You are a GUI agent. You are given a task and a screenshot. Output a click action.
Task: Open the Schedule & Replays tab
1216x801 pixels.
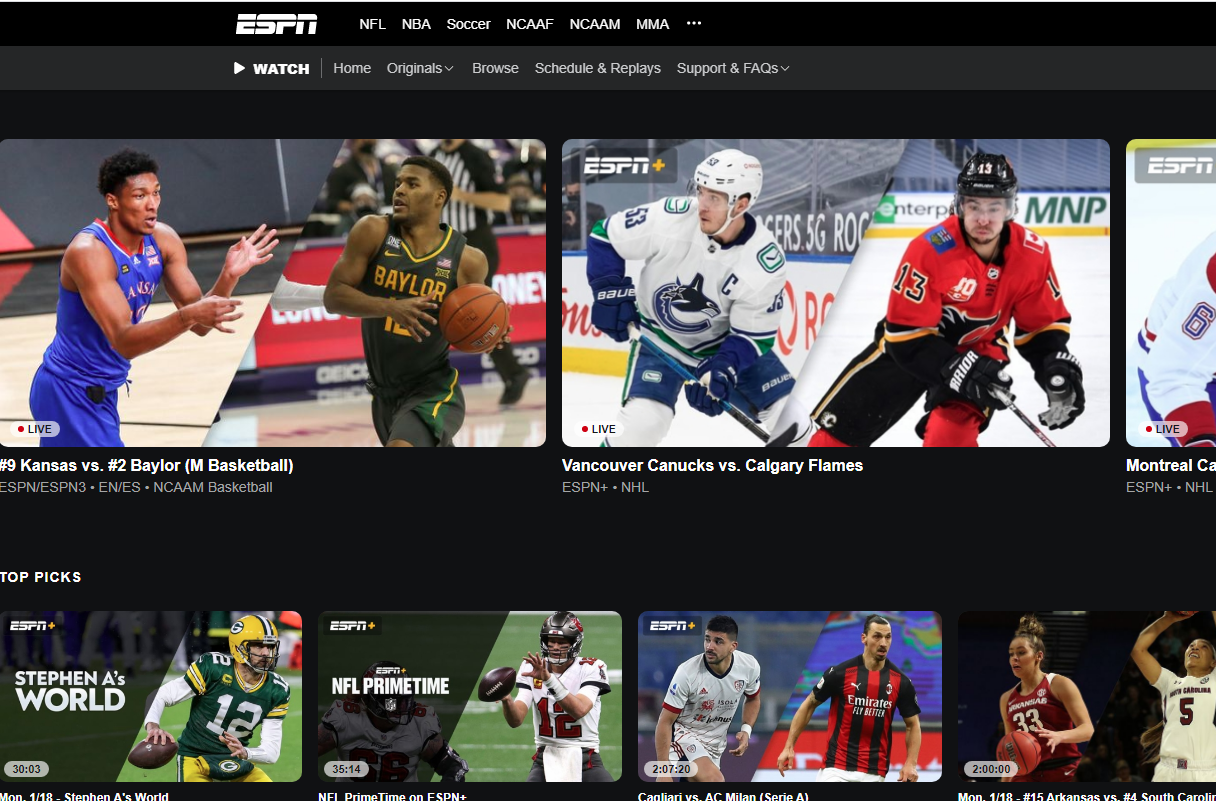597,68
